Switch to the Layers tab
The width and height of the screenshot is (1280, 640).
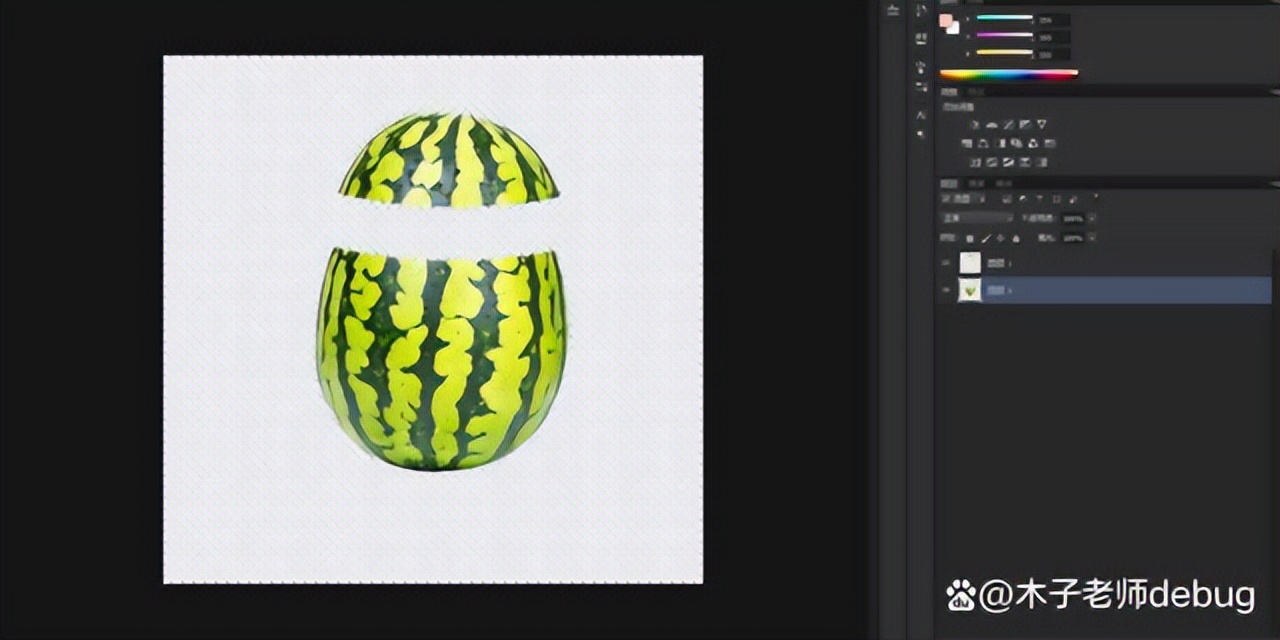(x=949, y=184)
